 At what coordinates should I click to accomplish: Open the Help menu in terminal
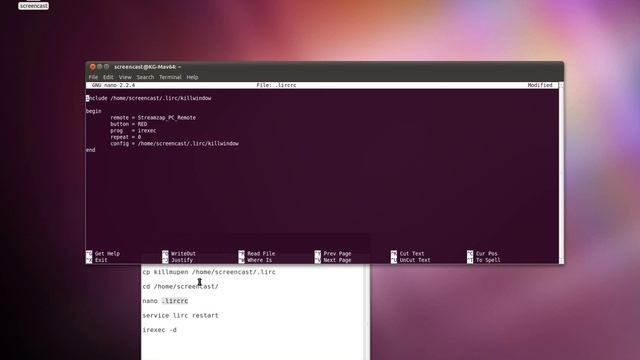[x=192, y=77]
